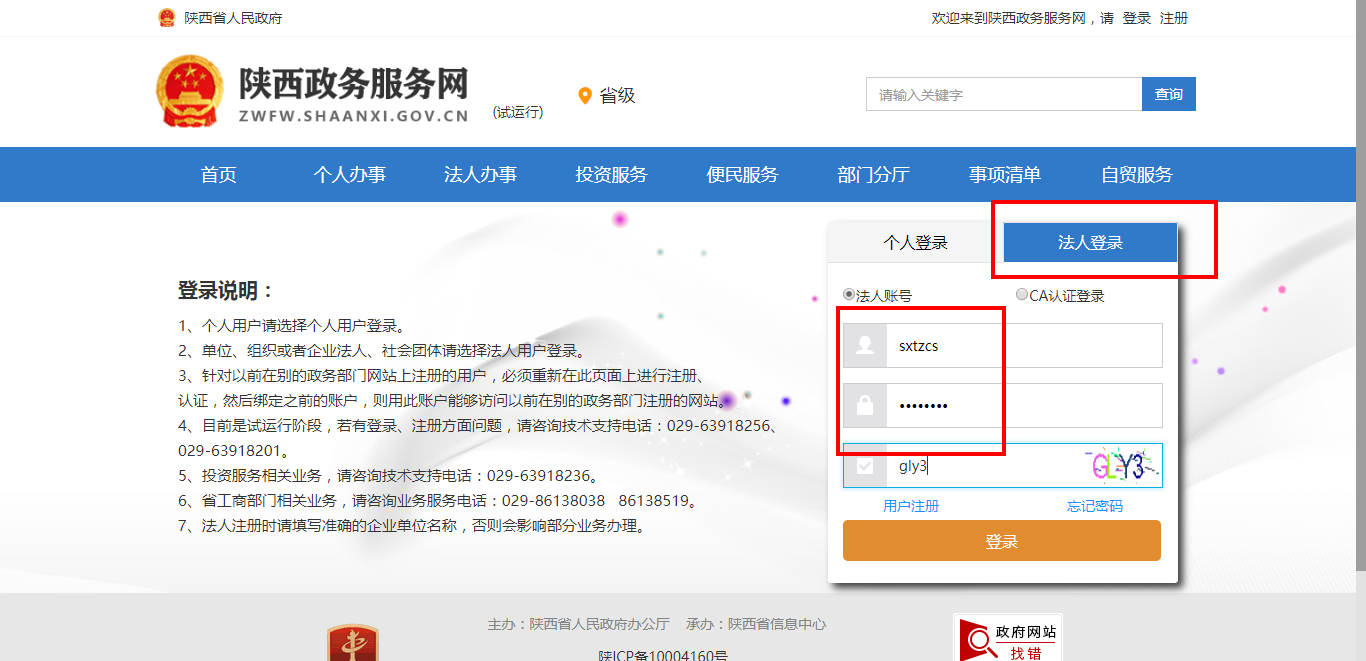Open 部门分厅 navigation item
Viewport: 1366px width, 661px height.
coord(873,175)
